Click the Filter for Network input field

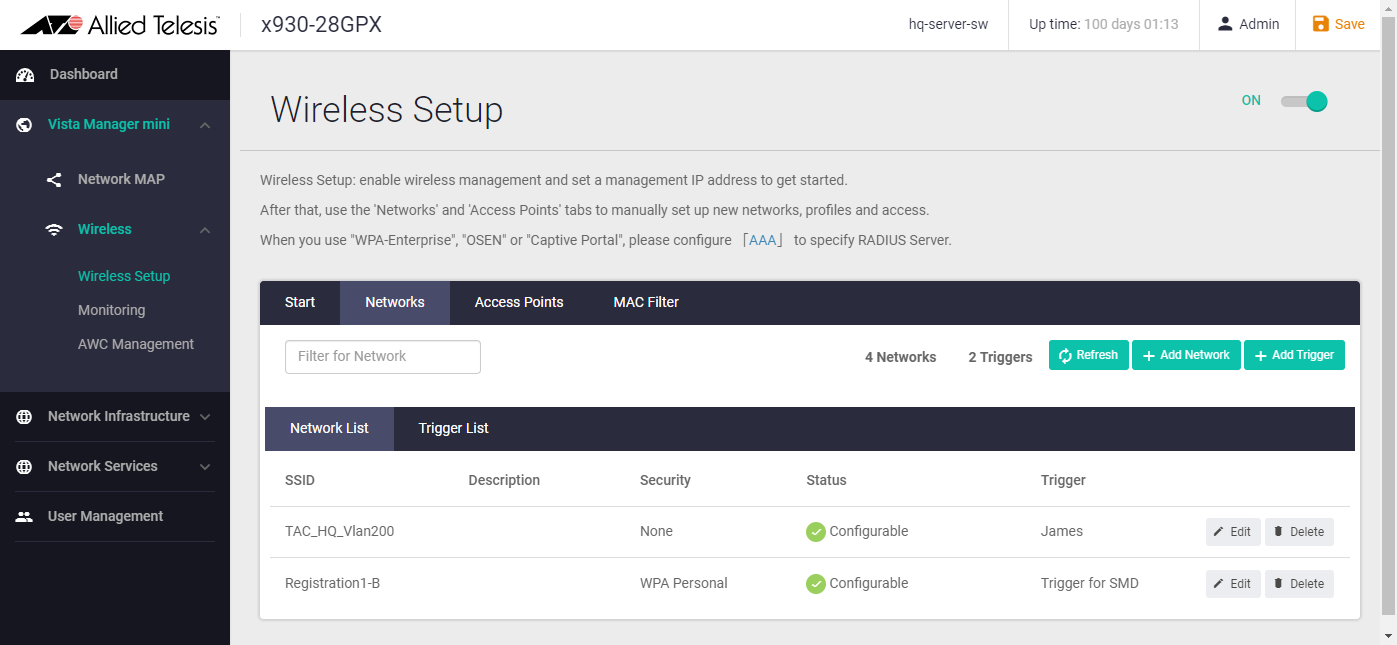point(383,357)
